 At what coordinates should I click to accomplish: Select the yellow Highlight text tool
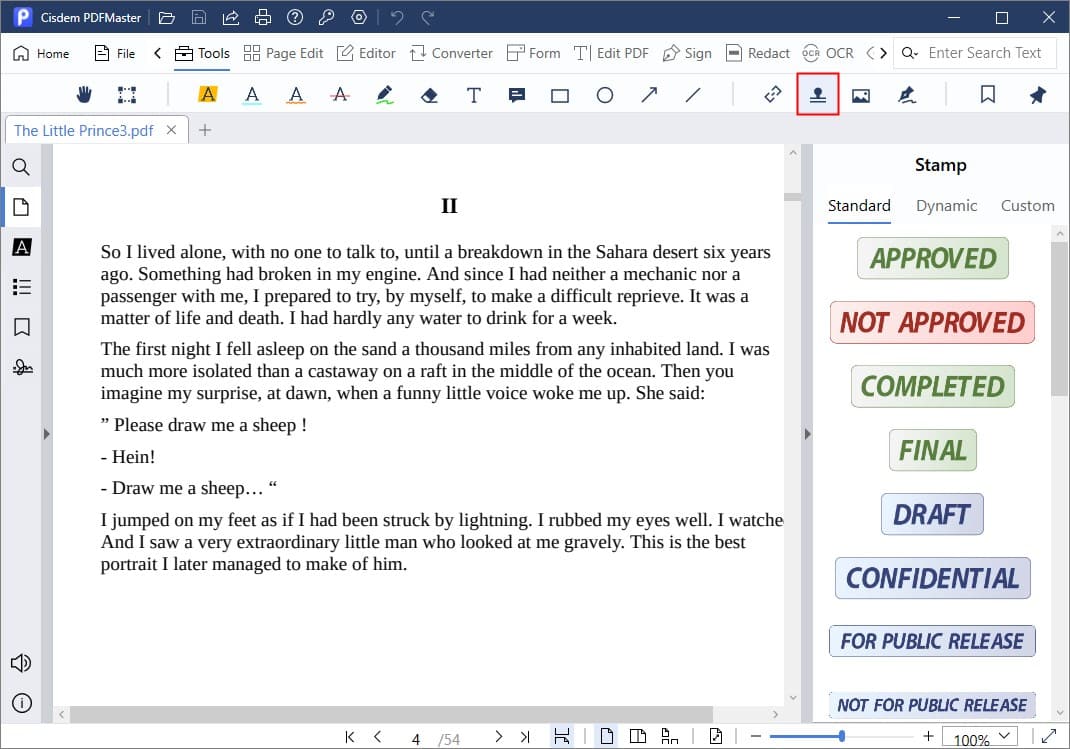pos(206,94)
